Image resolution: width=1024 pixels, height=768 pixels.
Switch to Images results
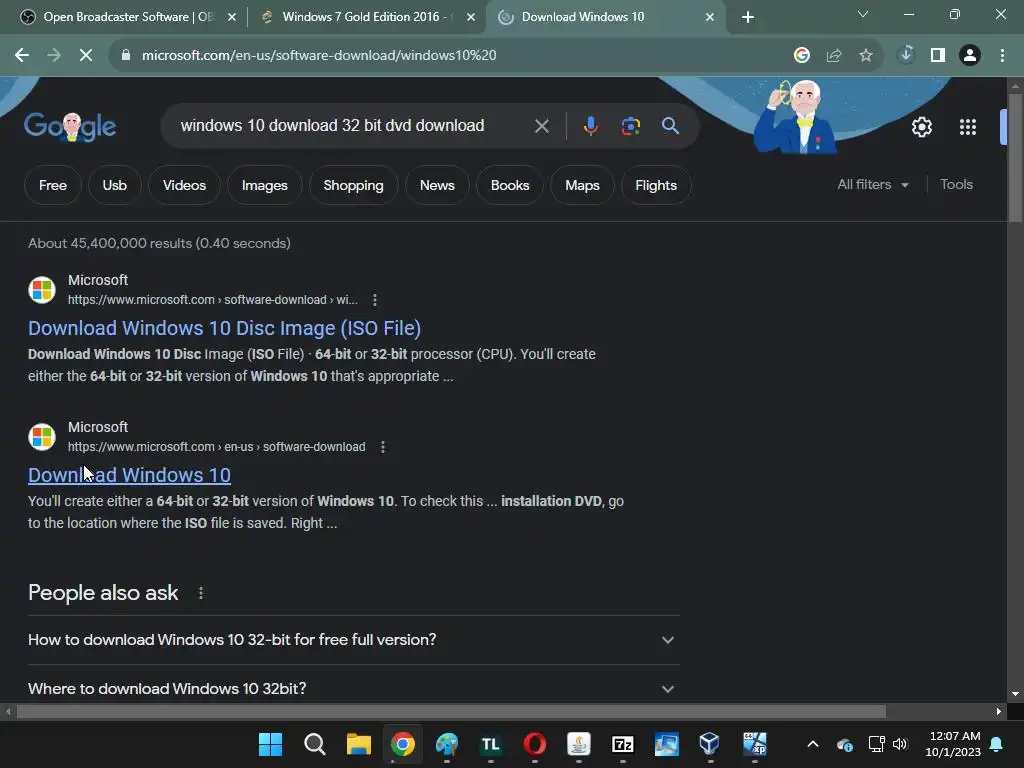point(264,185)
